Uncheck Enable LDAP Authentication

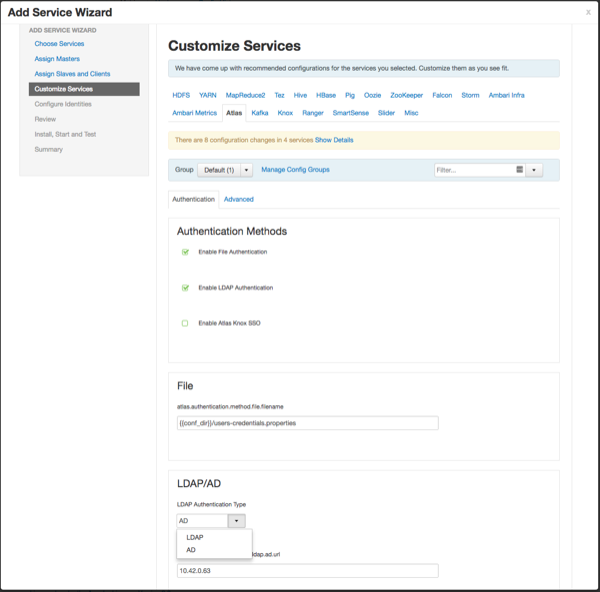pos(185,288)
